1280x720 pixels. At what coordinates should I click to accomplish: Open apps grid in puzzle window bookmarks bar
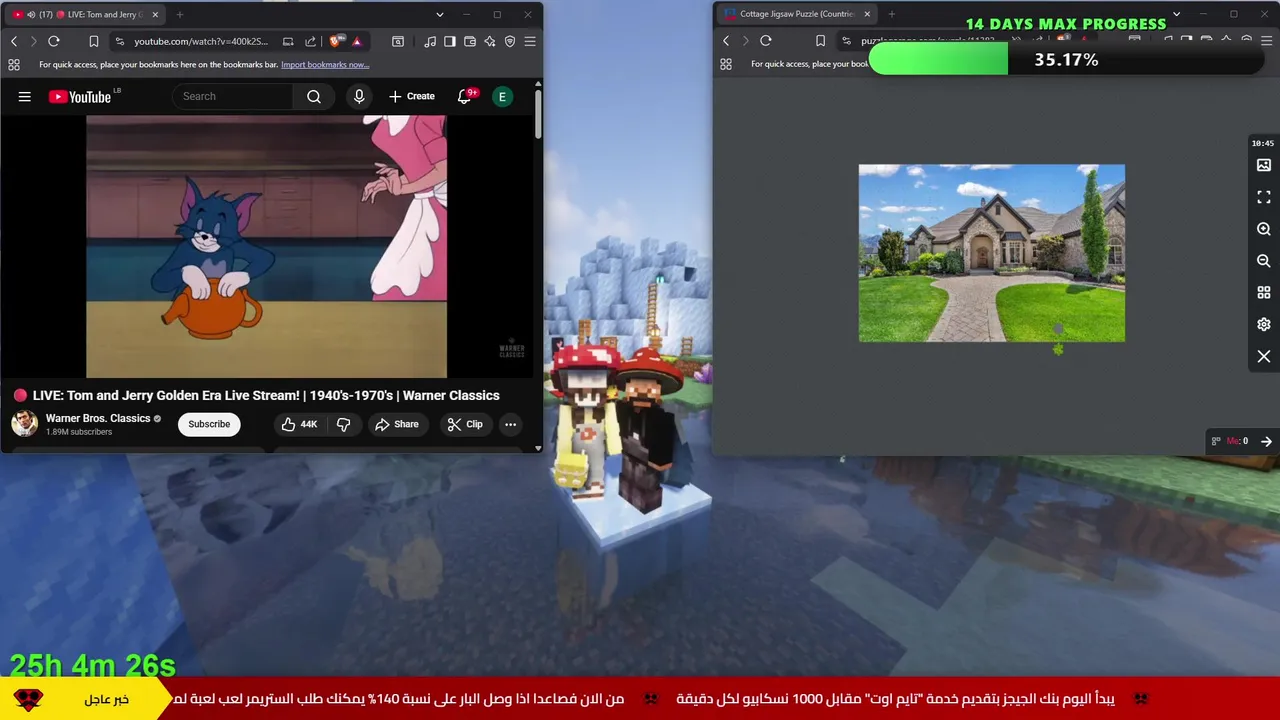click(x=726, y=64)
